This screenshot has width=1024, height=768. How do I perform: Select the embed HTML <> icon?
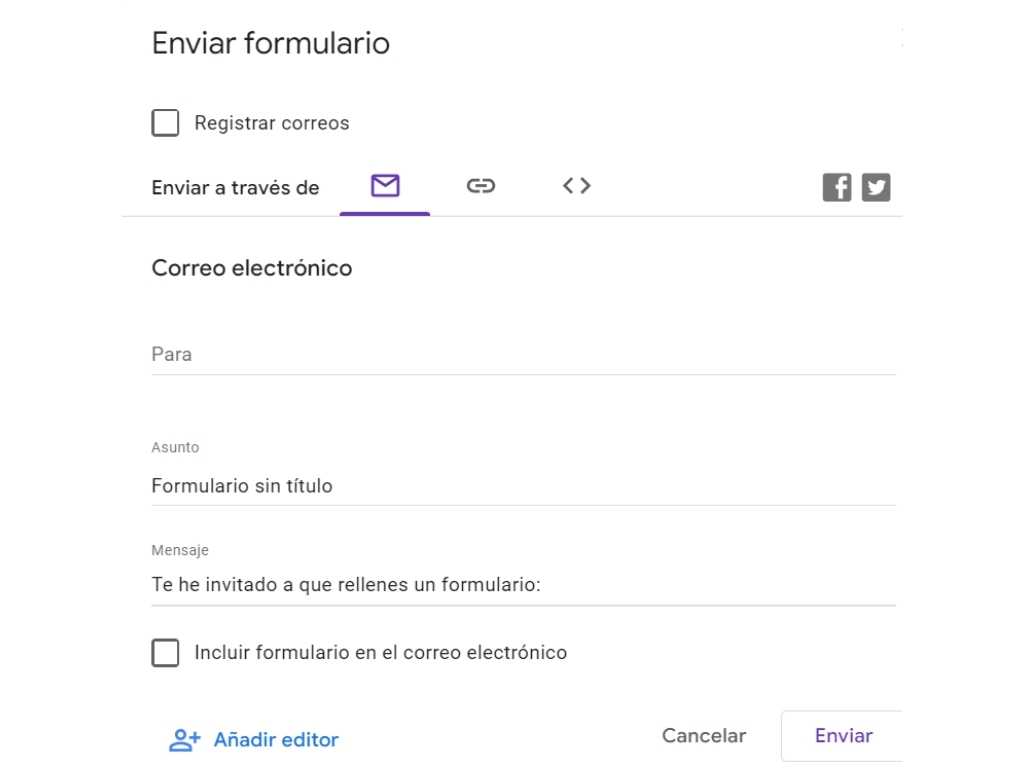pyautogui.click(x=576, y=186)
